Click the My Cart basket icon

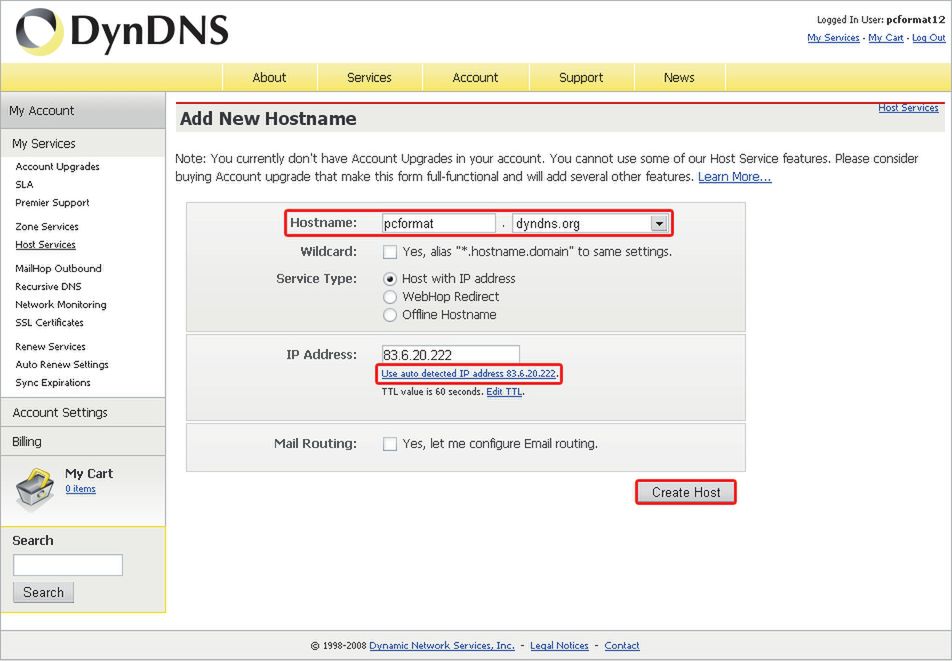[x=35, y=489]
